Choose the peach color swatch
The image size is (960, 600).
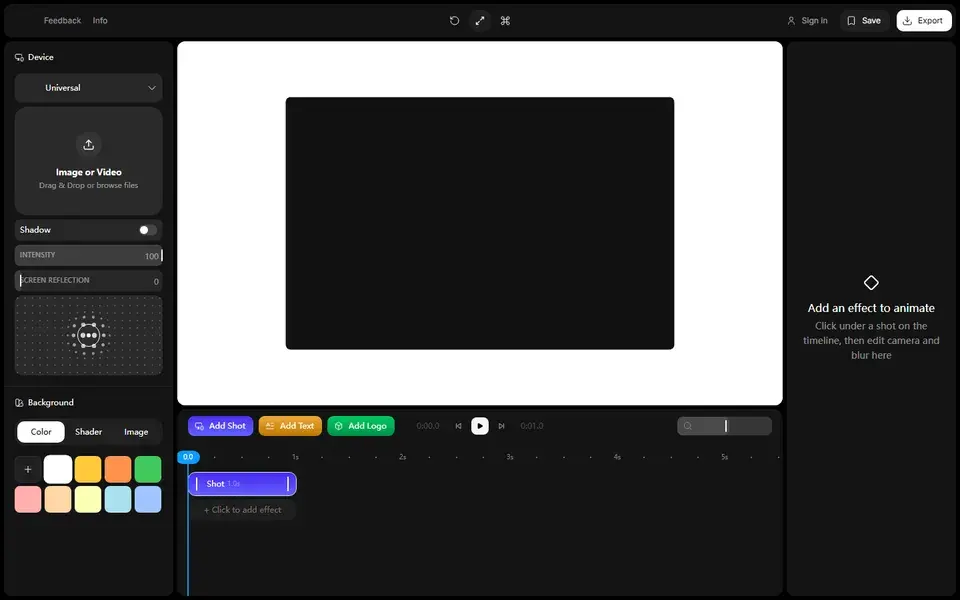pos(58,500)
